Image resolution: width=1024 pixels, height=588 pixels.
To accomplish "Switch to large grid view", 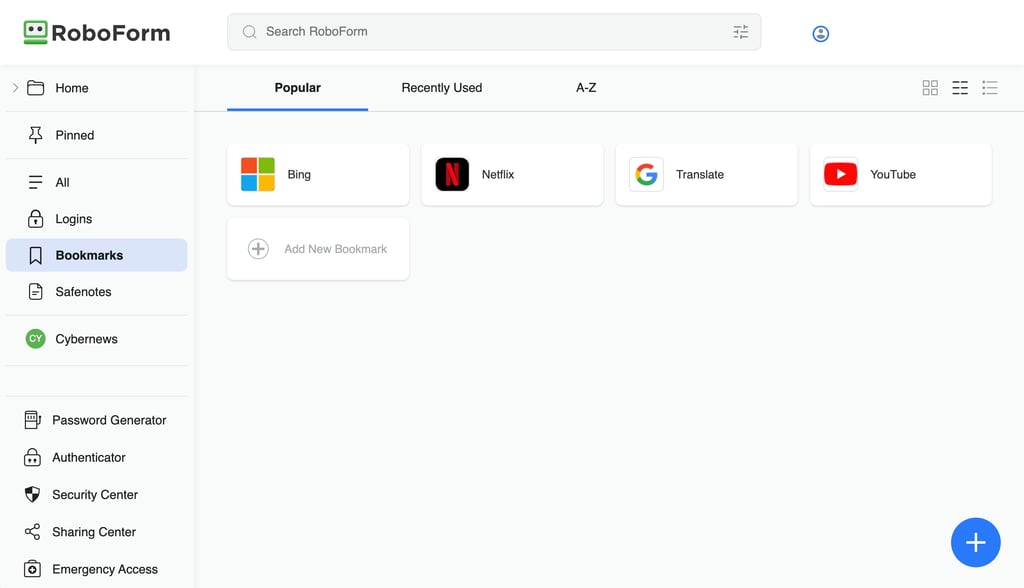I will click(x=930, y=88).
